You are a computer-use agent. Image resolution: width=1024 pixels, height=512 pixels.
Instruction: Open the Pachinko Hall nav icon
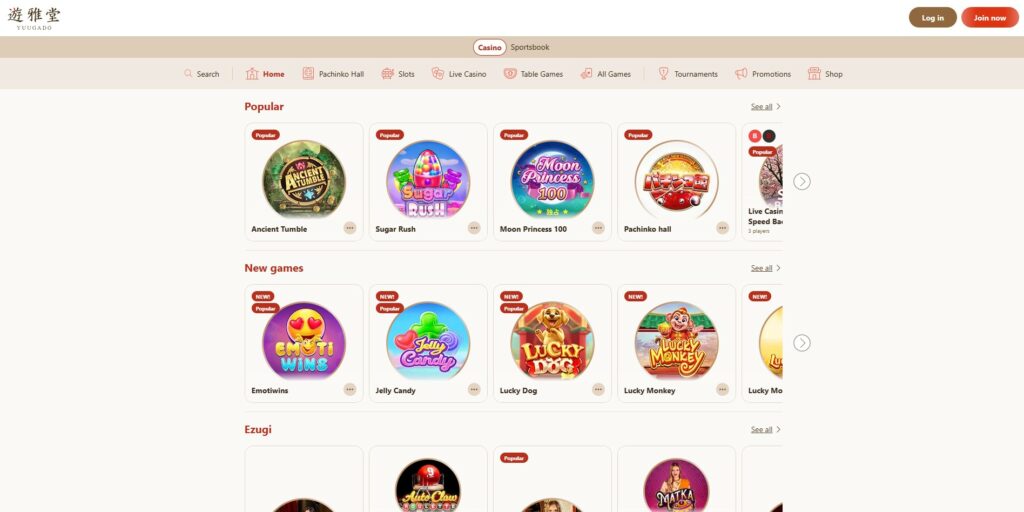(x=308, y=74)
